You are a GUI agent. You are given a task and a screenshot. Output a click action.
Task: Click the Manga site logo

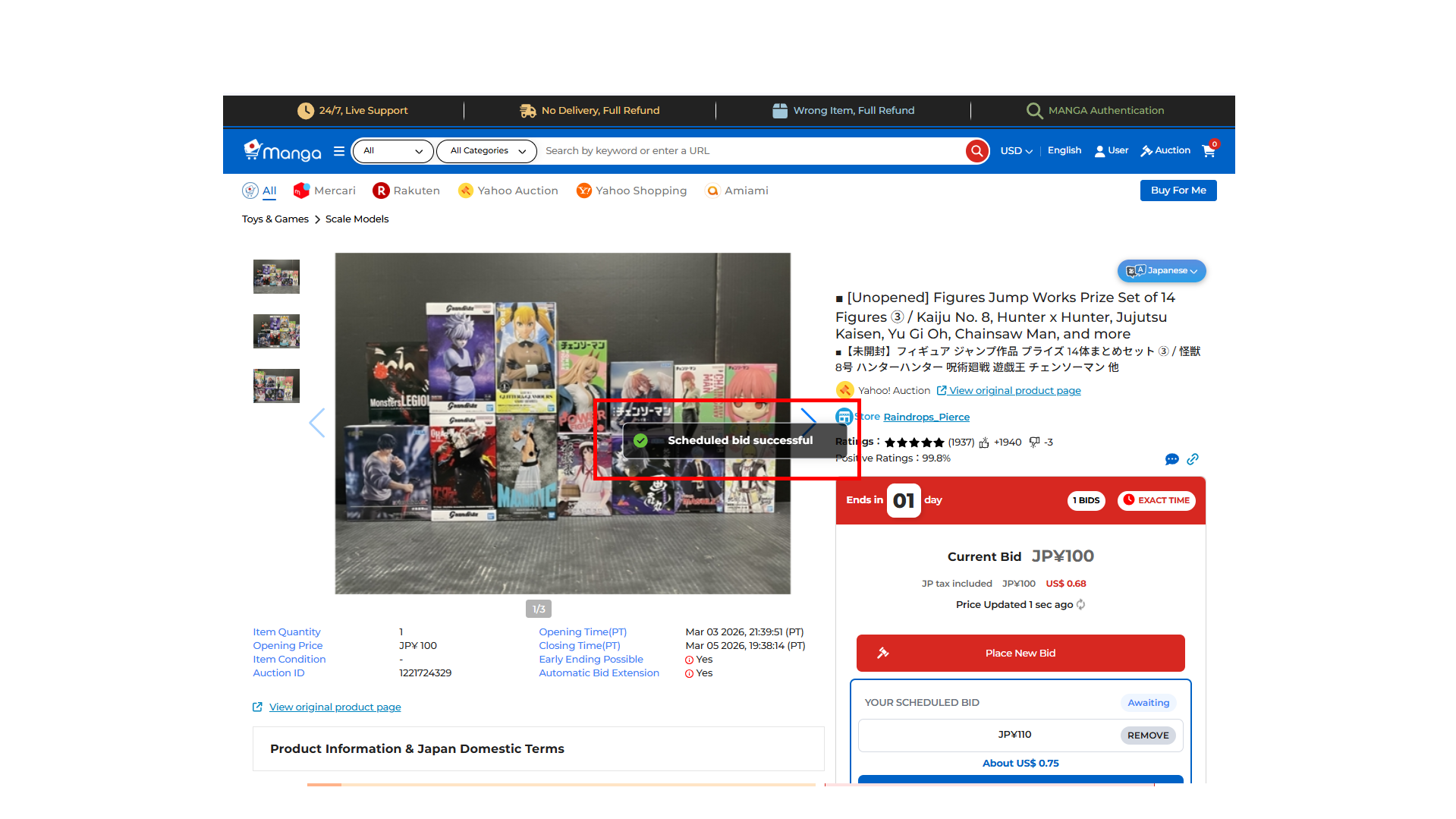(x=282, y=151)
